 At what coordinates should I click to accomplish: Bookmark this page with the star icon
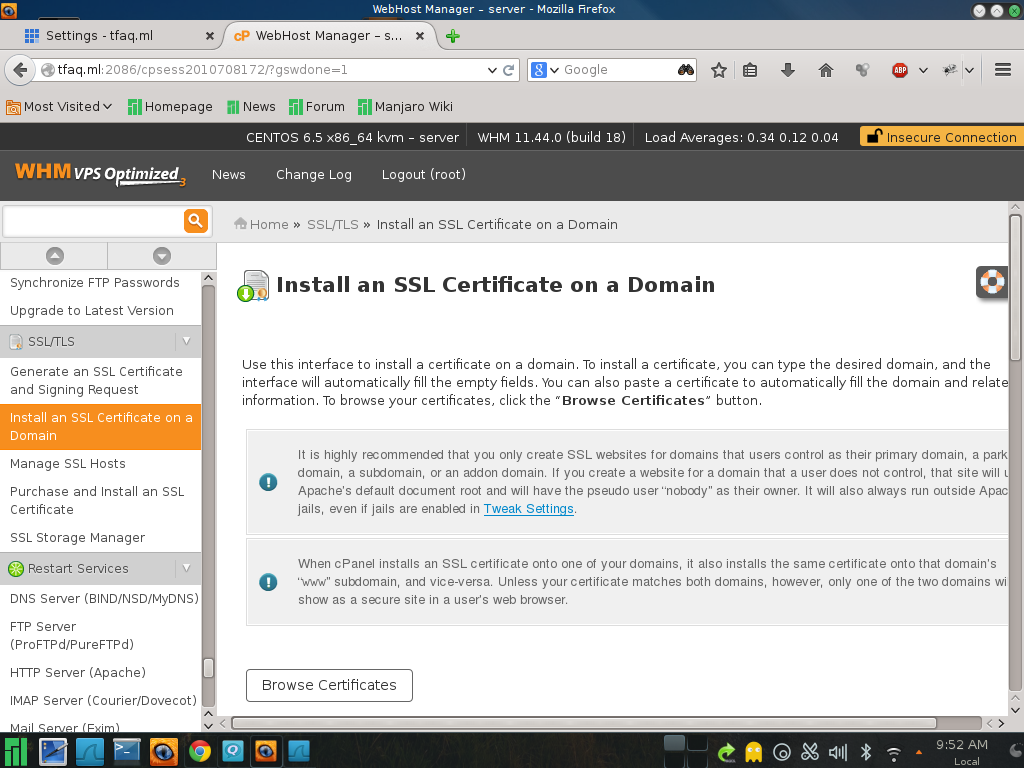[x=718, y=70]
